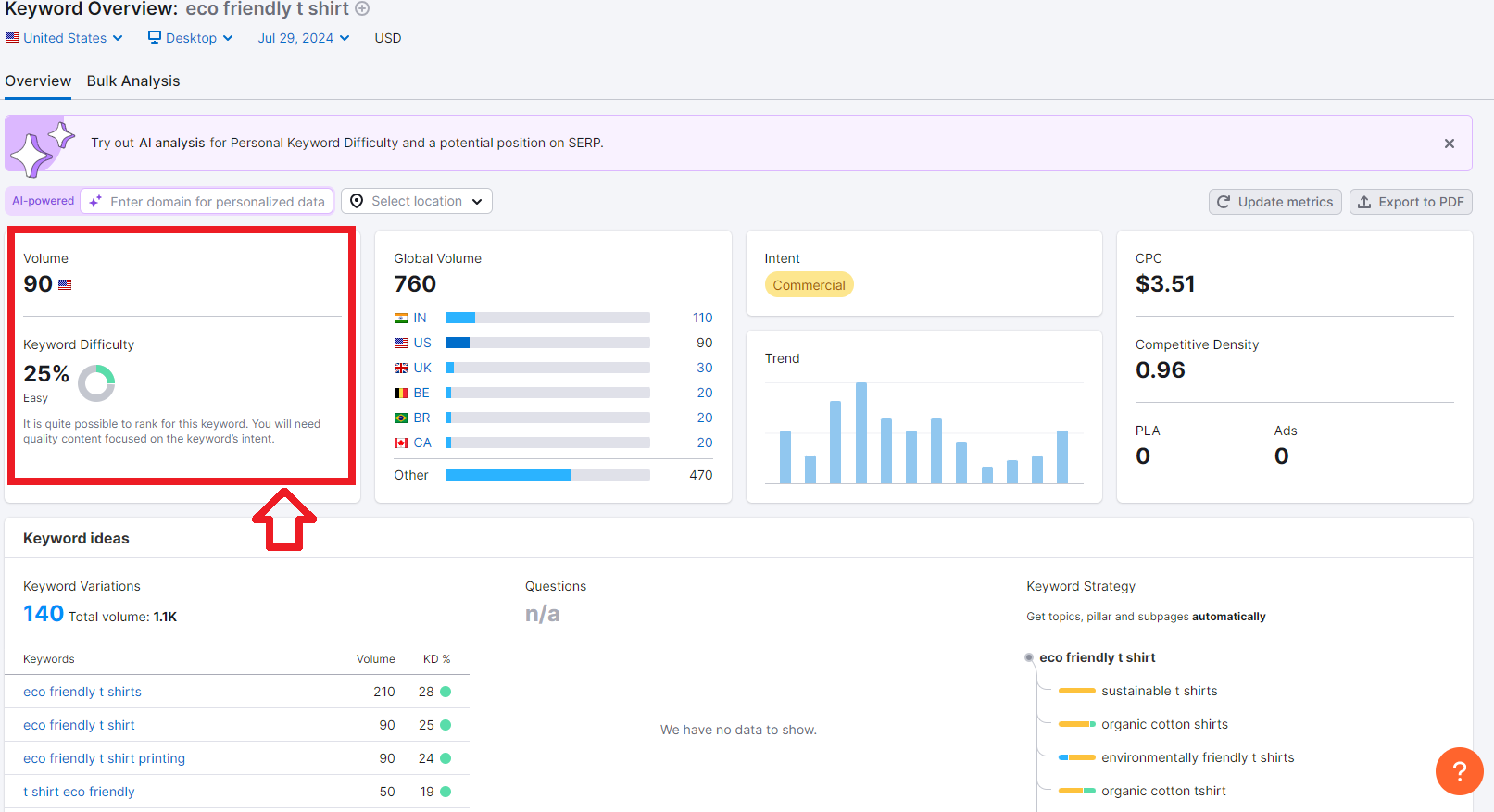Click the plus icon beside keyword title
Viewport: 1494px width, 812px height.
[x=363, y=9]
